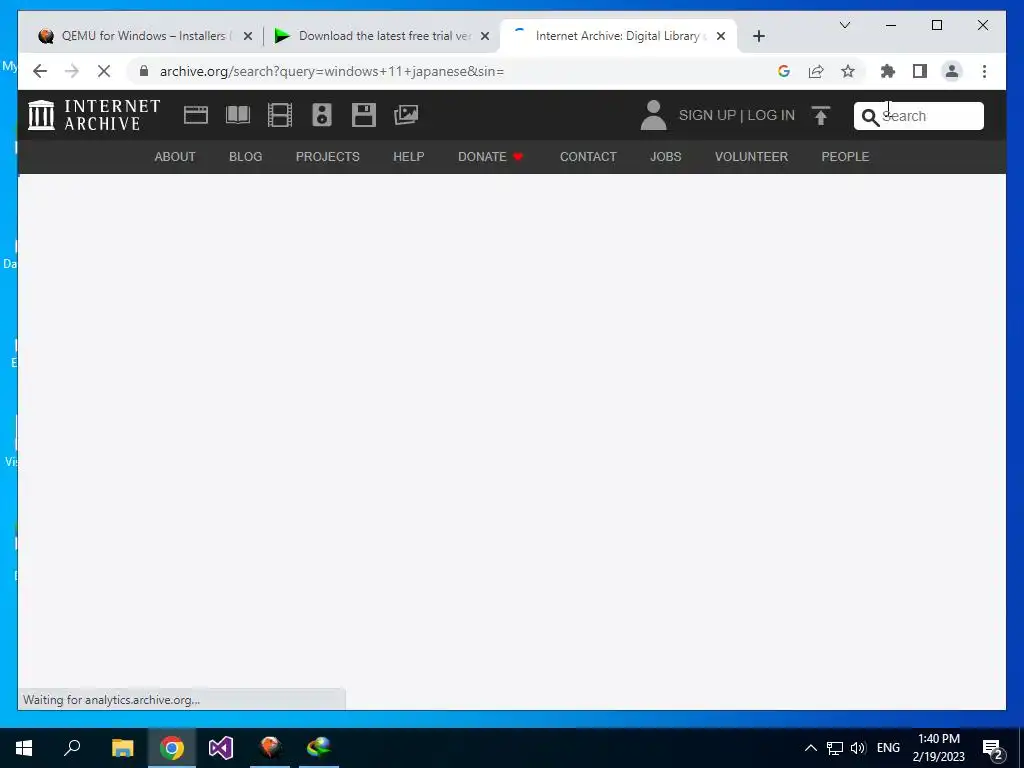
Task: Close the Download latest free trial tab
Action: tap(485, 36)
